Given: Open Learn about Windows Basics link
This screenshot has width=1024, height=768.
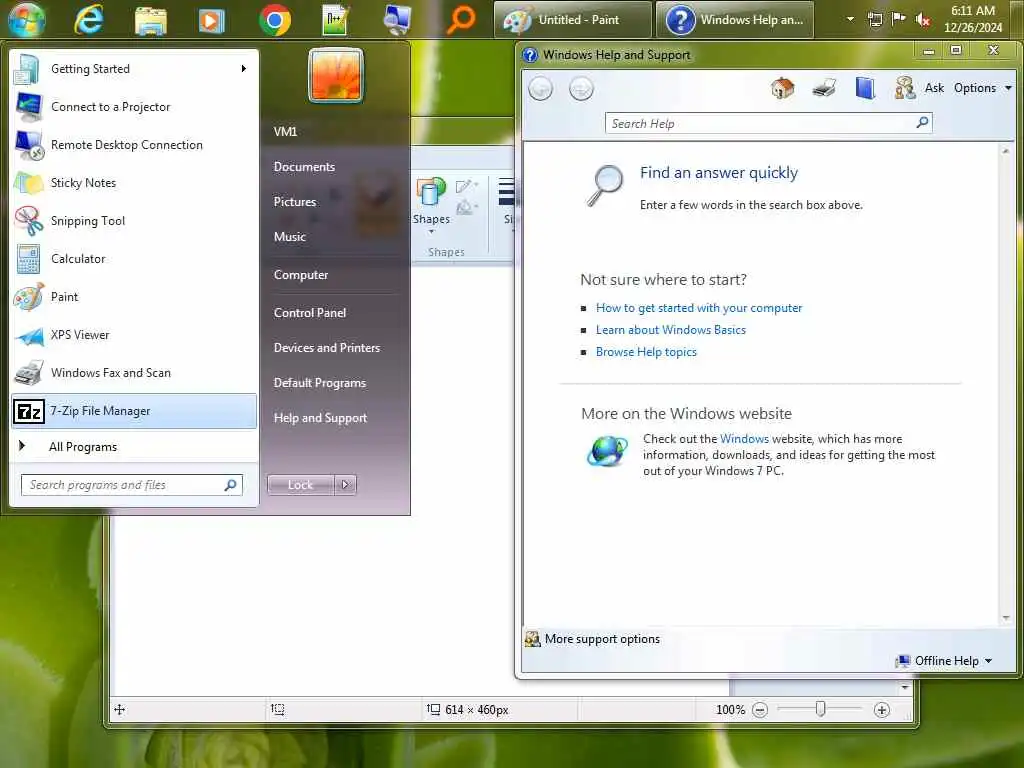Looking at the screenshot, I should coord(671,330).
